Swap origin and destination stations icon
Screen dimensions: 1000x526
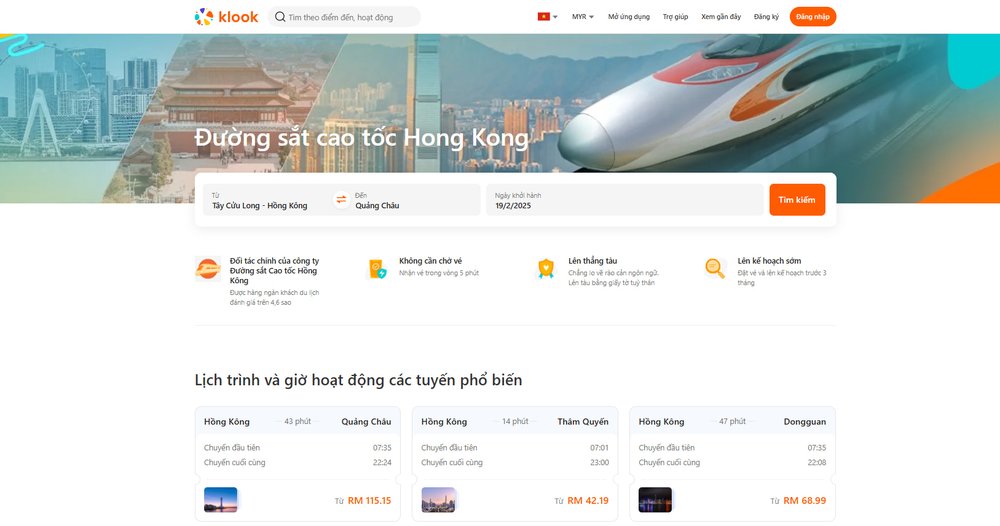[341, 200]
